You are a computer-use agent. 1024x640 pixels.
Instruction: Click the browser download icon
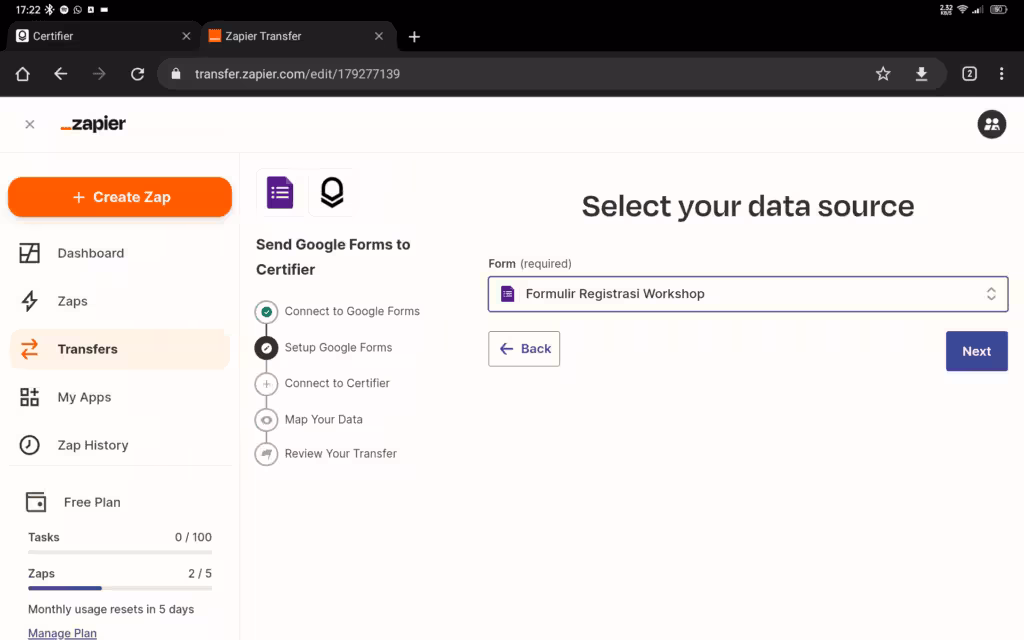pos(921,74)
